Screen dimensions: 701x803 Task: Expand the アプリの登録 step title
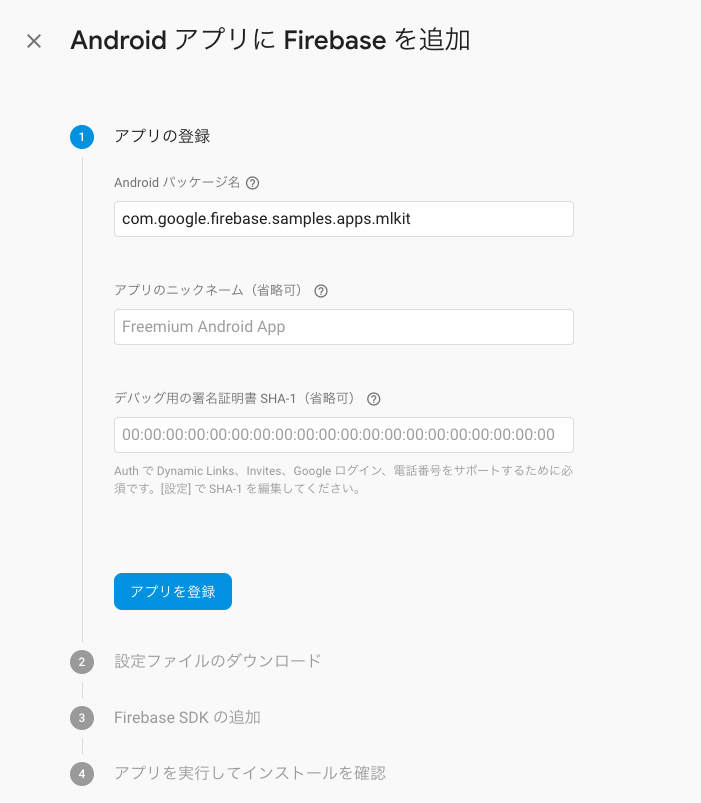162,137
